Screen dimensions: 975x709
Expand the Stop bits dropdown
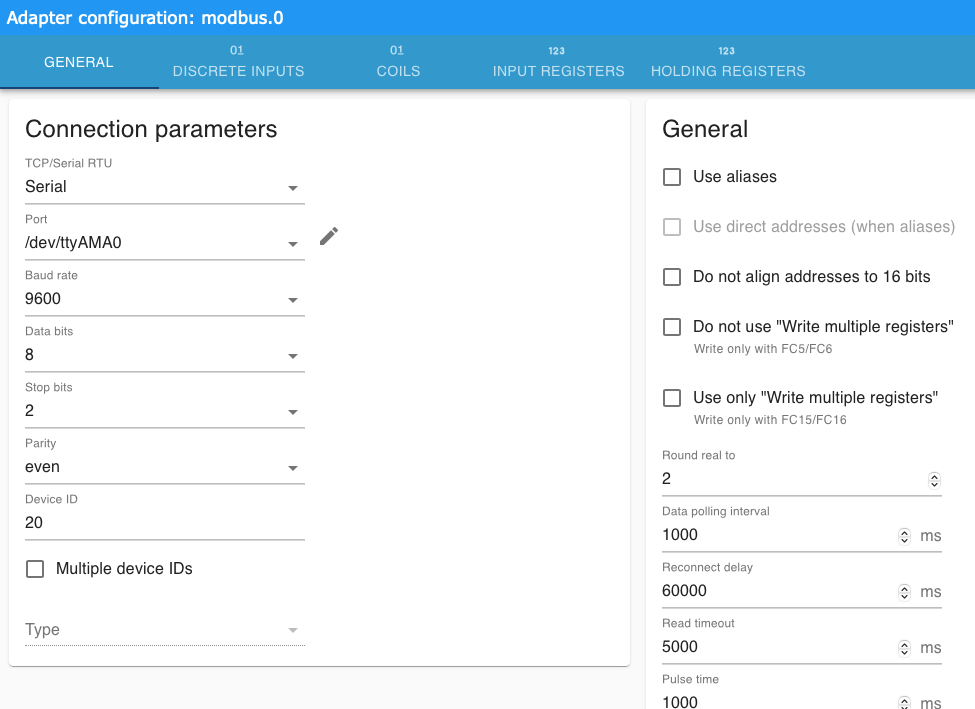coord(165,410)
